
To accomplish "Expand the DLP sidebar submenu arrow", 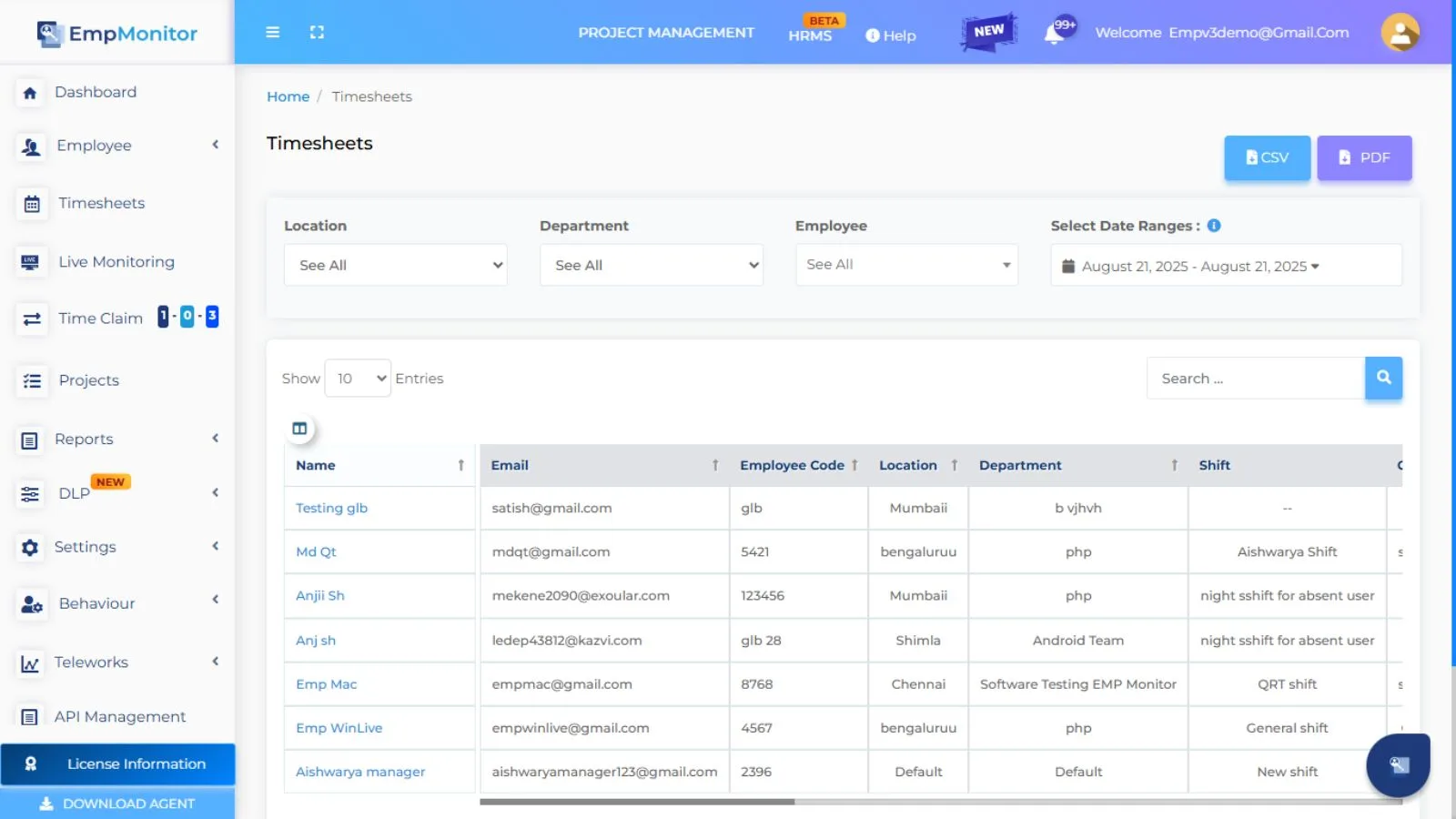I will click(216, 493).
